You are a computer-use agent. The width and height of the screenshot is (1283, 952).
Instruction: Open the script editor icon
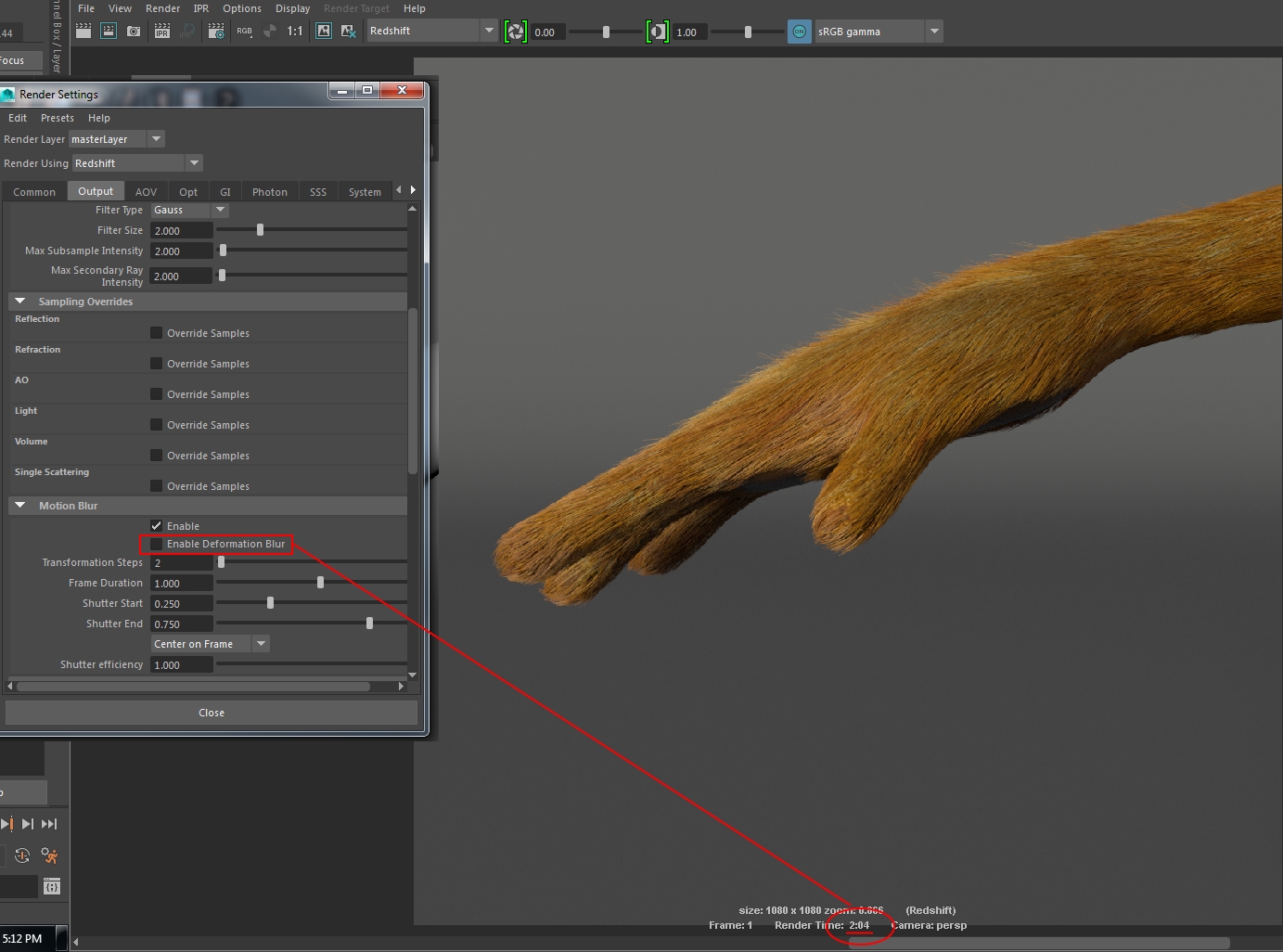pyautogui.click(x=52, y=887)
